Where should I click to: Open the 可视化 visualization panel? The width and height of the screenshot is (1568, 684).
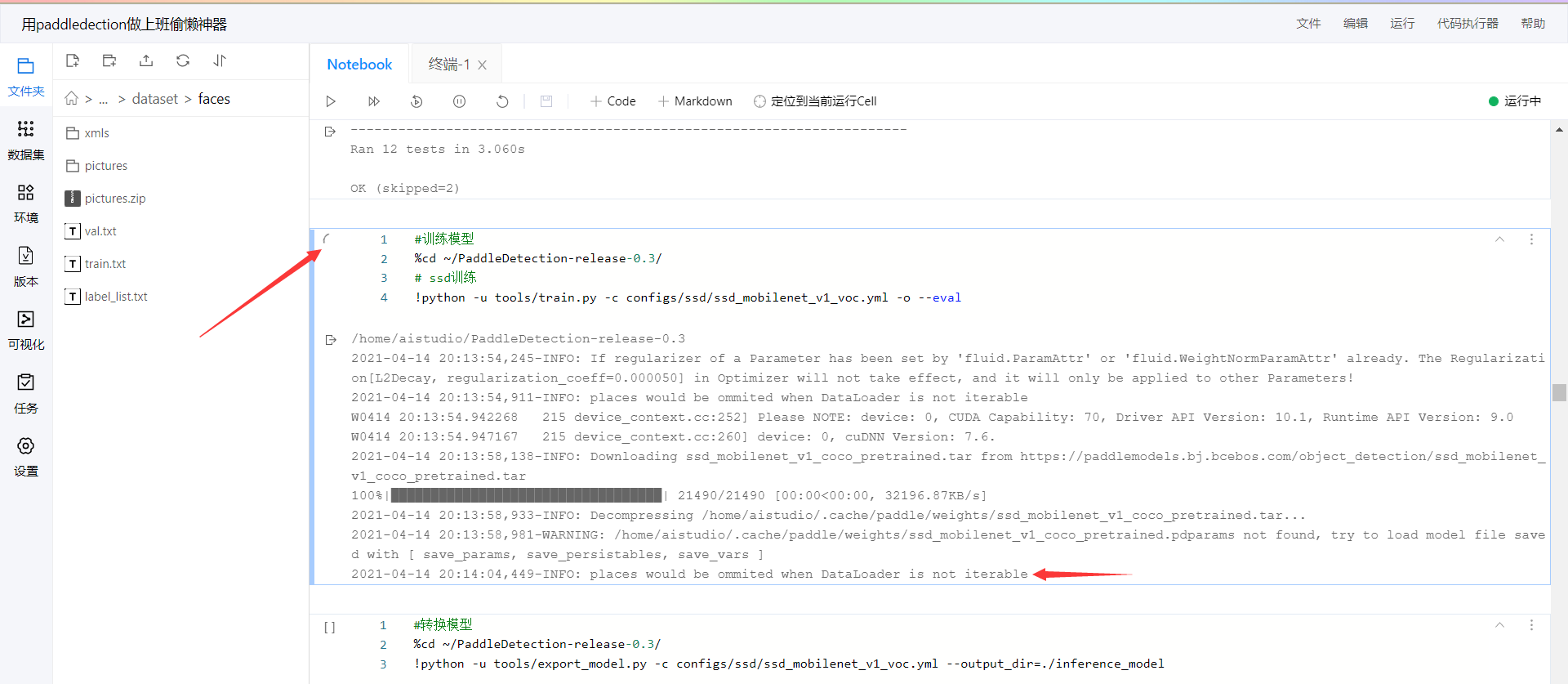[26, 330]
